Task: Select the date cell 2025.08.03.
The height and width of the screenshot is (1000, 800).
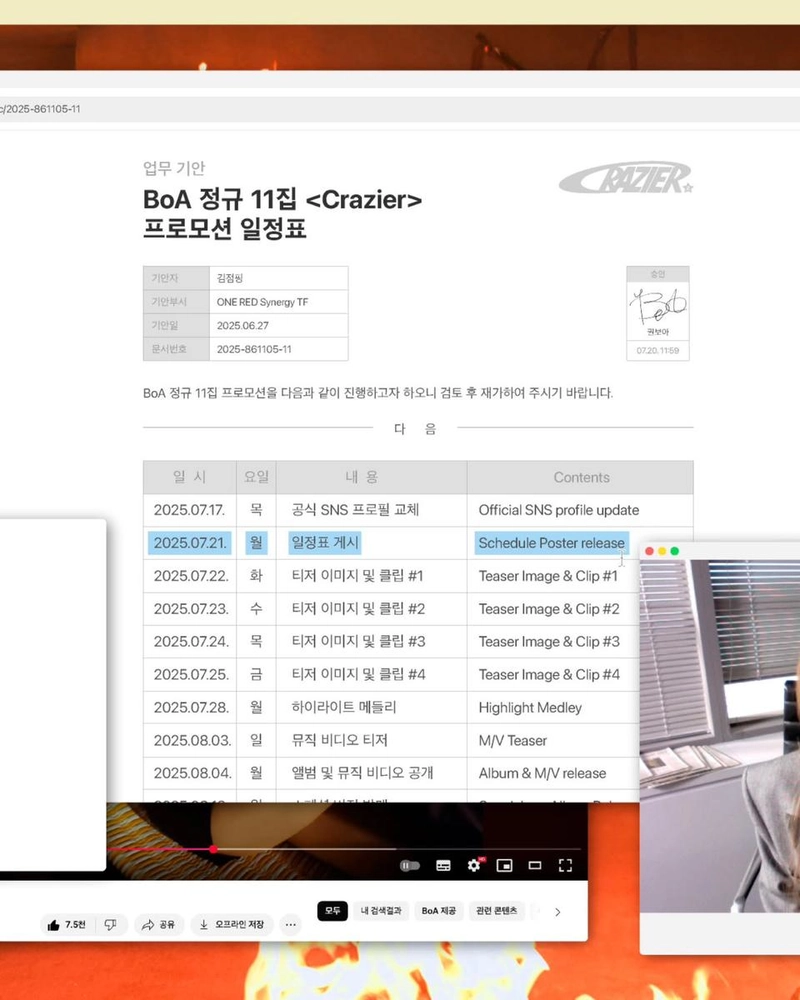Action: (x=189, y=740)
